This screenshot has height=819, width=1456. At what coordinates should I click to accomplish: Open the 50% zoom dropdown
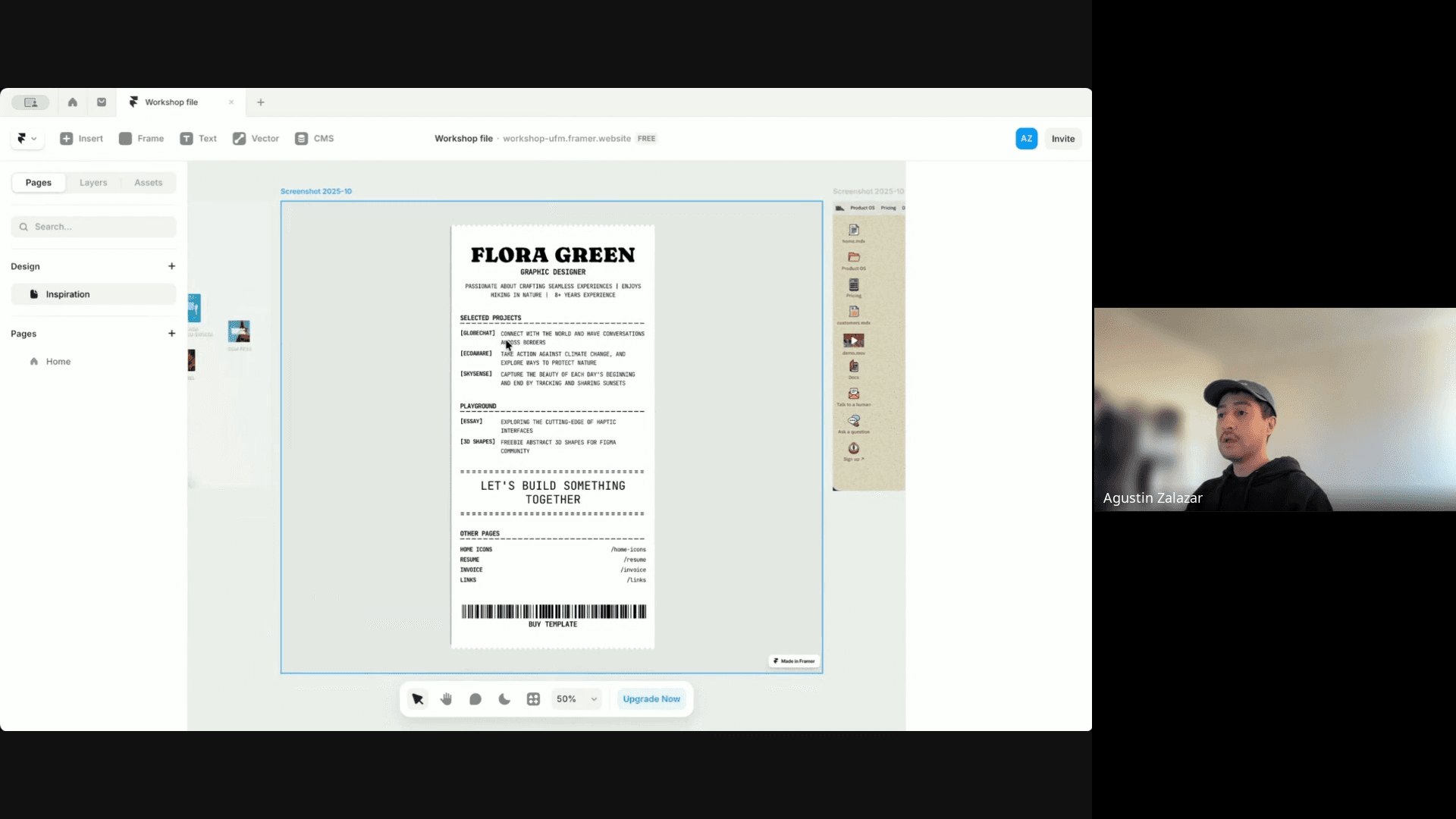point(576,699)
